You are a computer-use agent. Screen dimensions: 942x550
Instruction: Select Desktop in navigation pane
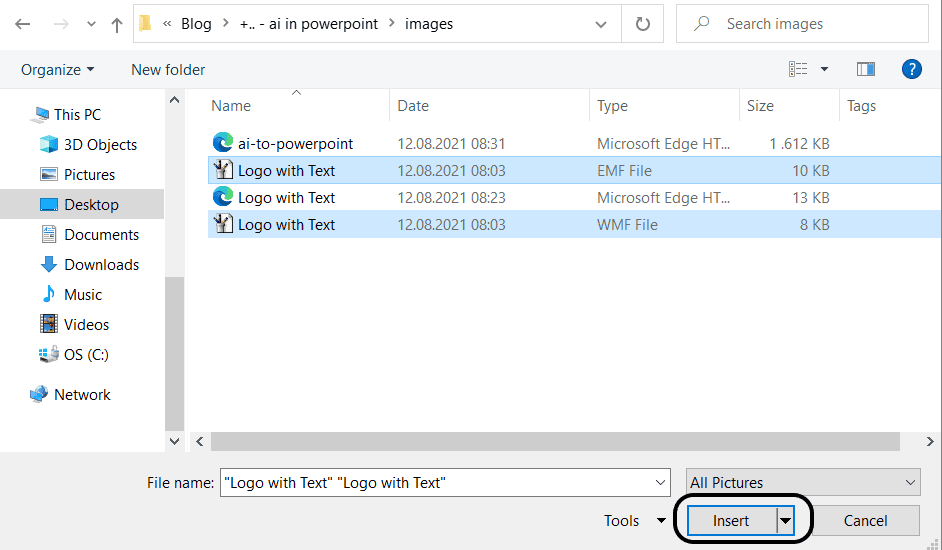pyautogui.click(x=82, y=204)
